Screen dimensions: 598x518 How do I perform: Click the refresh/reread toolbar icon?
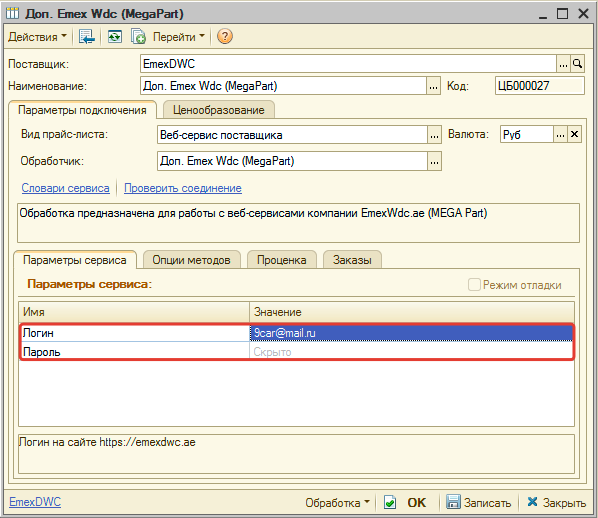(115, 37)
